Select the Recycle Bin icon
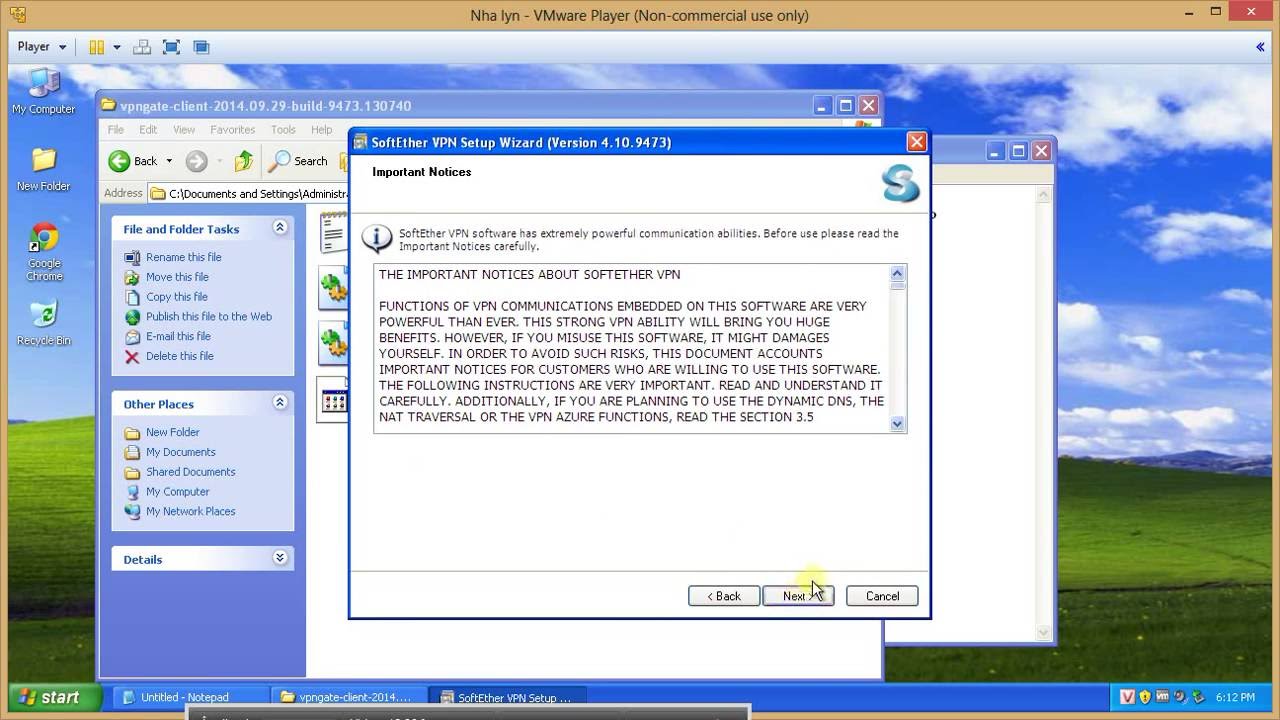The height and width of the screenshot is (720, 1280). [44, 323]
